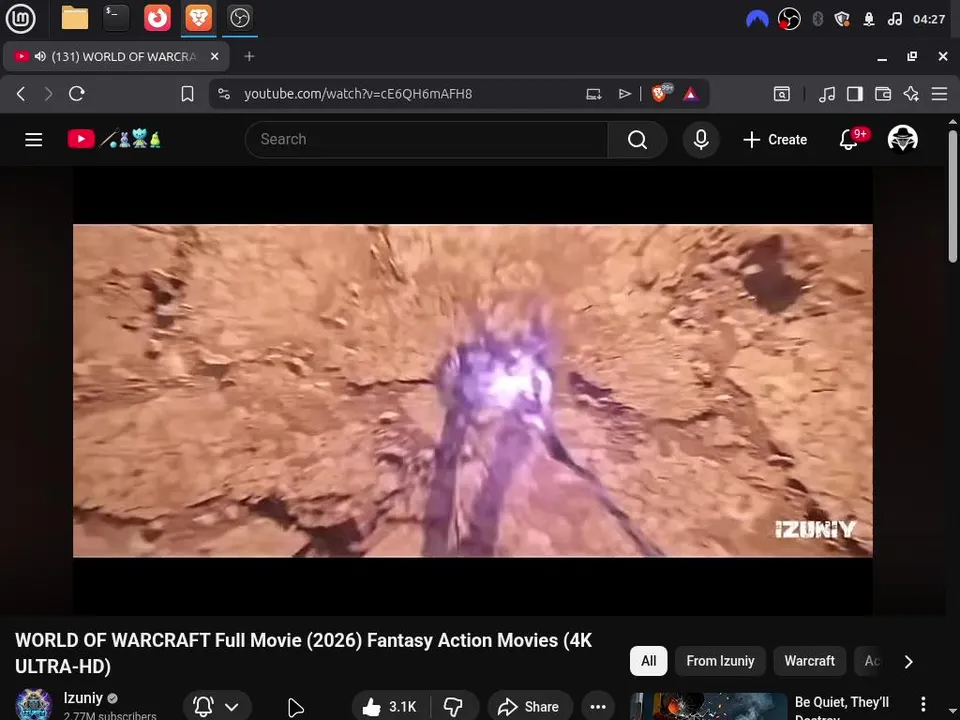This screenshot has height=720, width=960.
Task: Open the Brave playlist music icon
Action: coord(827,94)
